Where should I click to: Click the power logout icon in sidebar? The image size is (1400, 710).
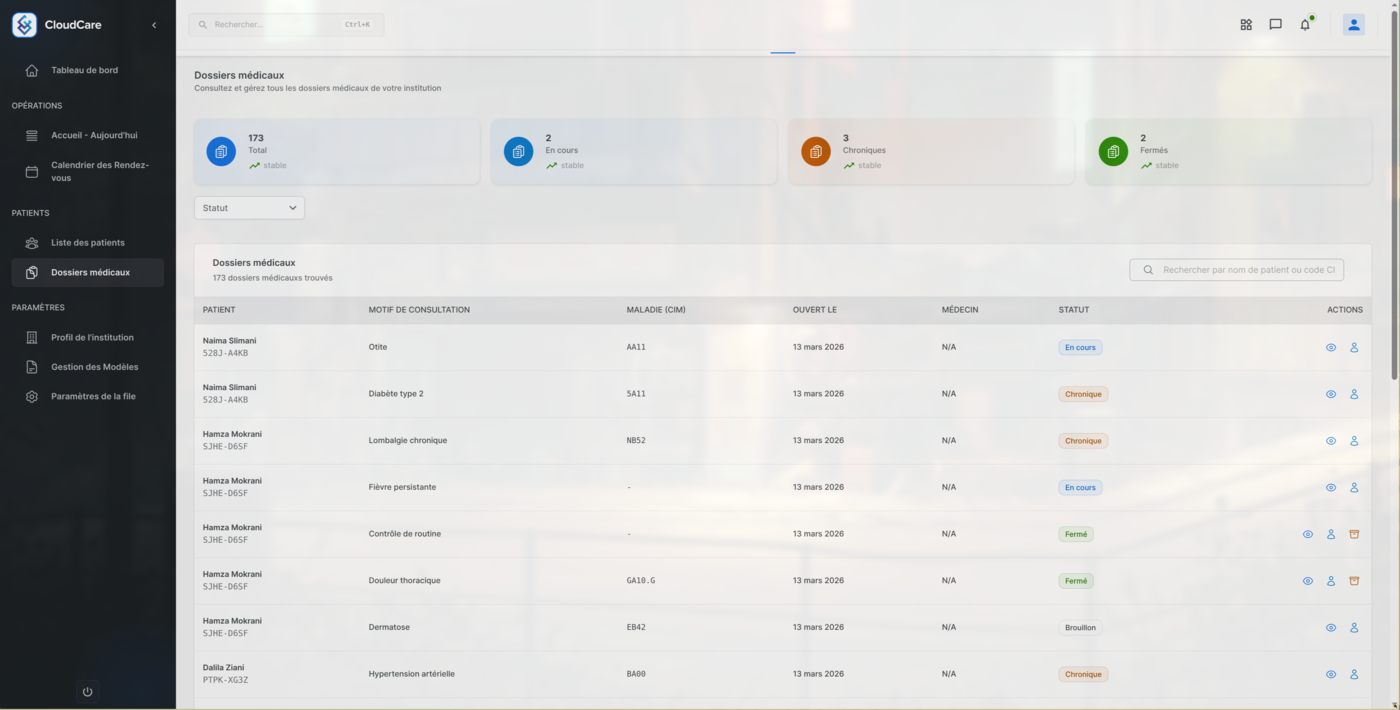pos(87,692)
